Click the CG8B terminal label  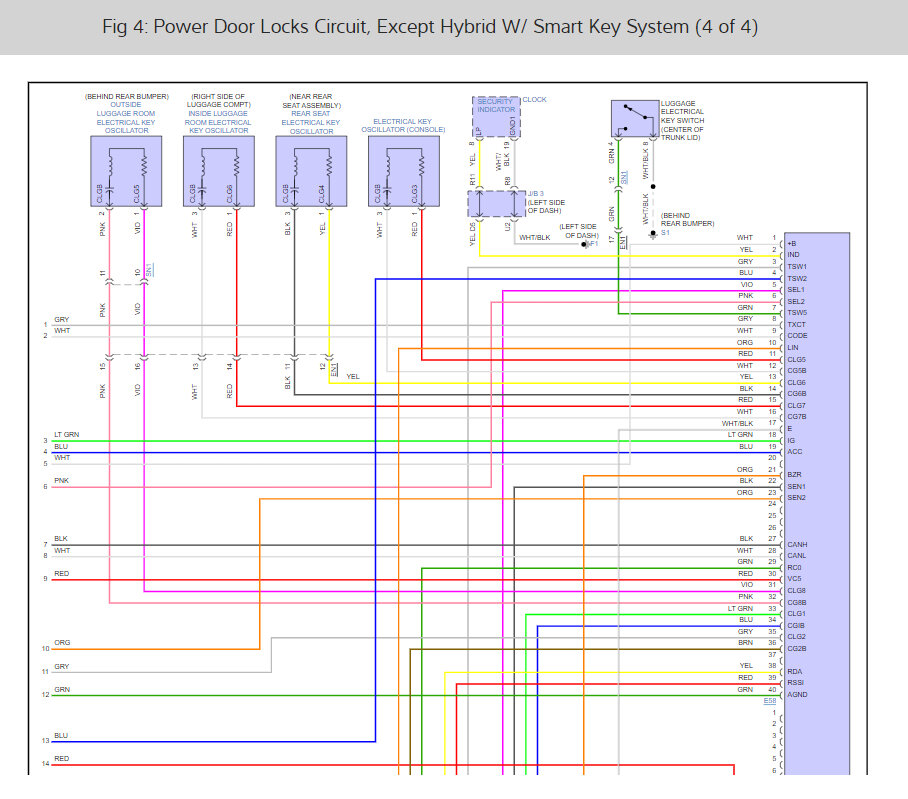797,603
